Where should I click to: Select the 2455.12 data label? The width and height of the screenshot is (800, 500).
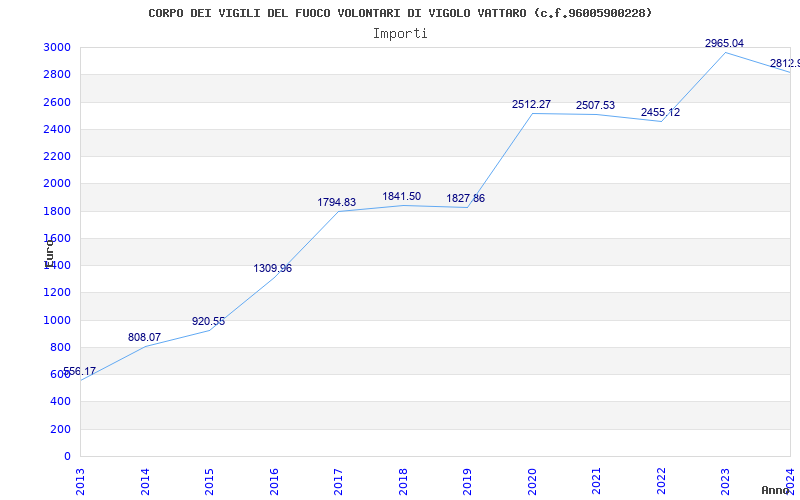pos(660,113)
